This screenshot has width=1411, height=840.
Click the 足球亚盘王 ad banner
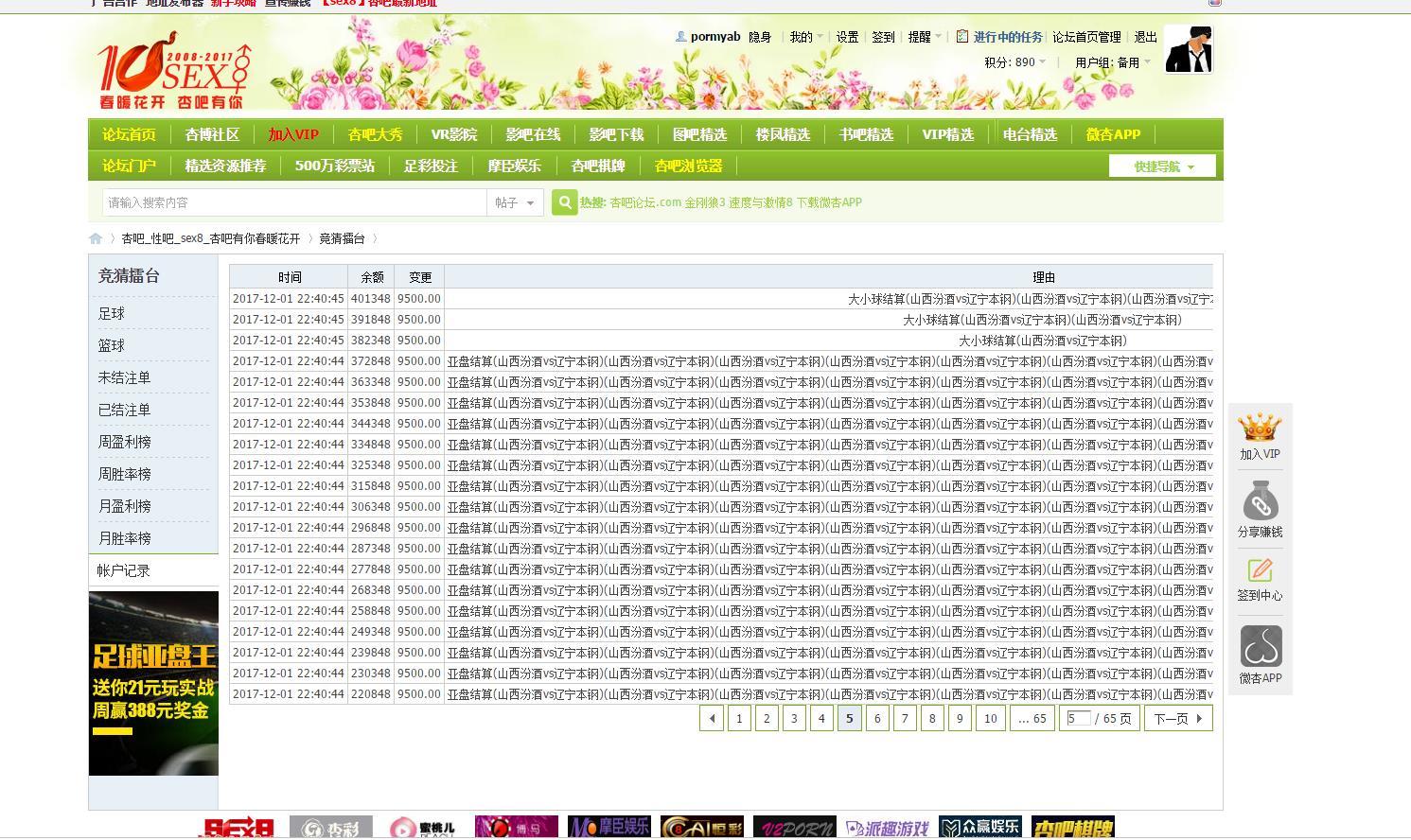(153, 684)
